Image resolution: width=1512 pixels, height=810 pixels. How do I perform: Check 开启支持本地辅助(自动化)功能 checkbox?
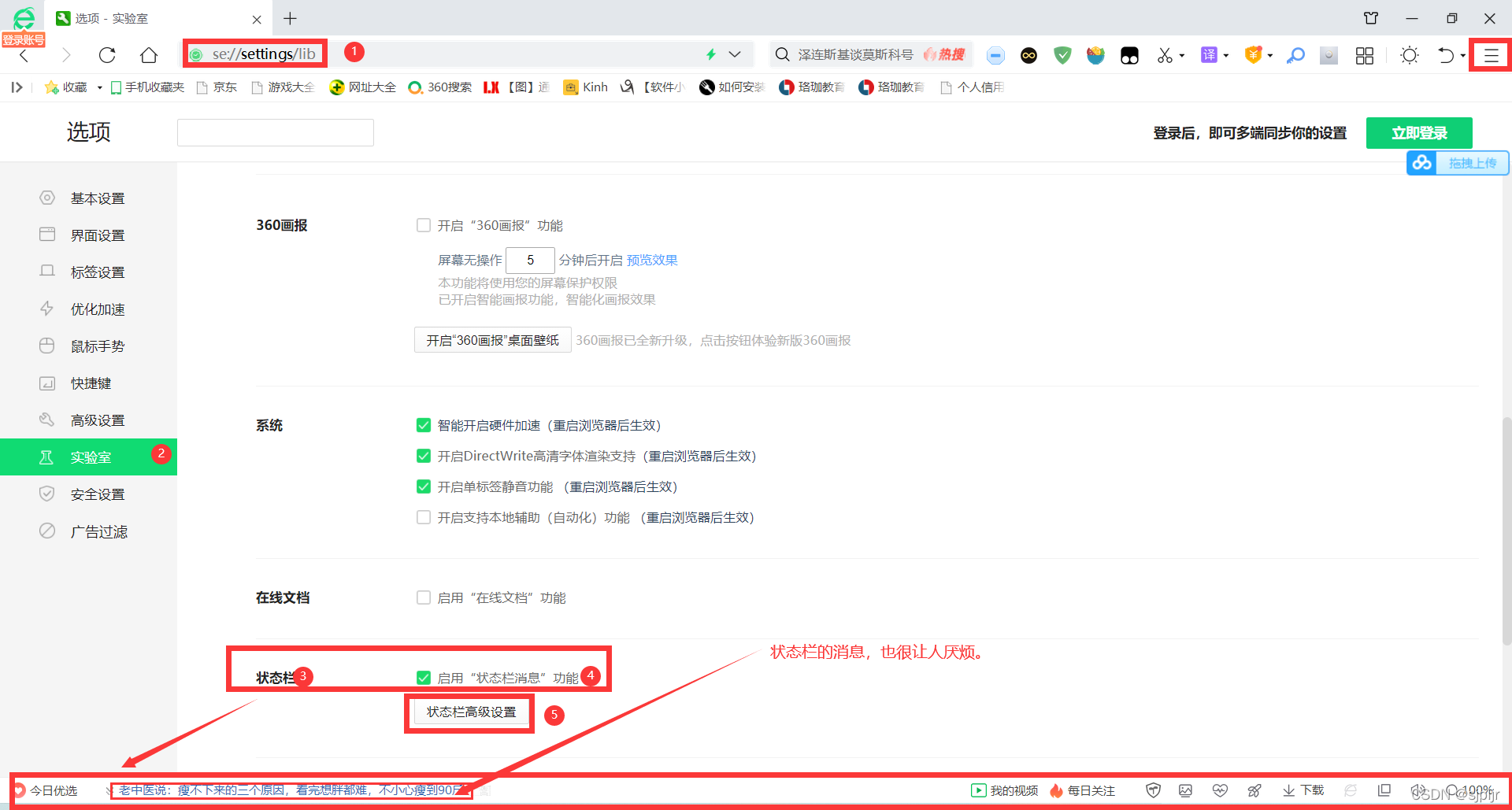424,517
